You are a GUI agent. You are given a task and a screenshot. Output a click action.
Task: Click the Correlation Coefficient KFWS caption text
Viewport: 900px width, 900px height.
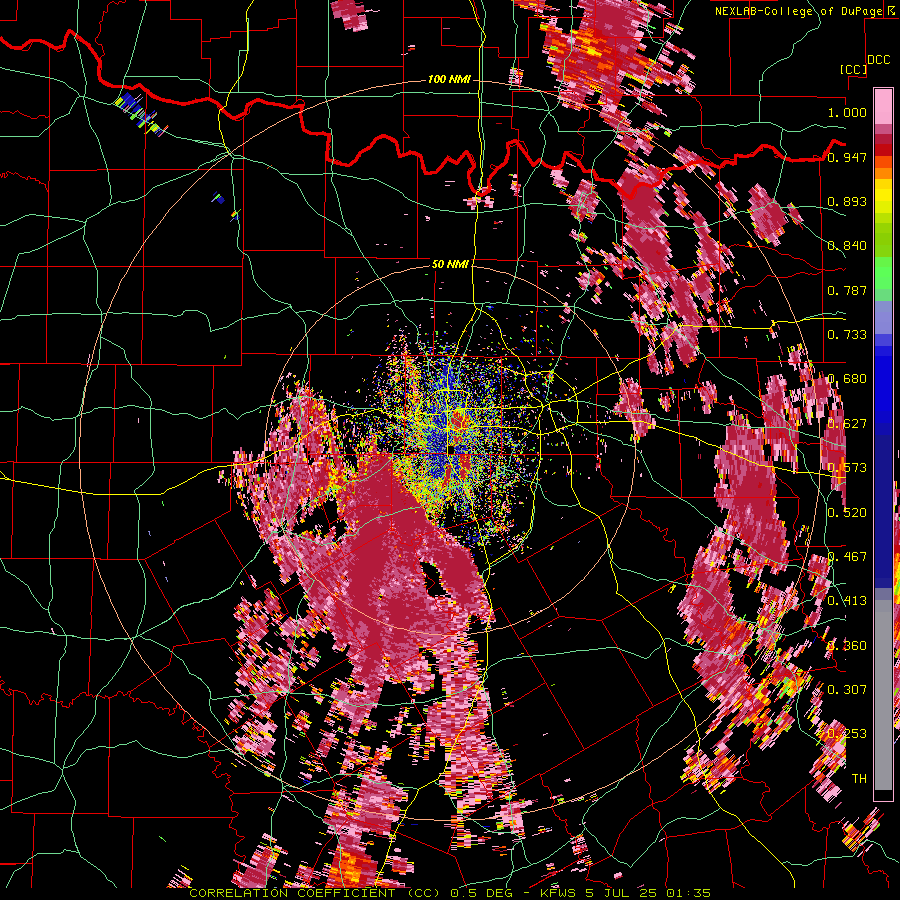450,893
